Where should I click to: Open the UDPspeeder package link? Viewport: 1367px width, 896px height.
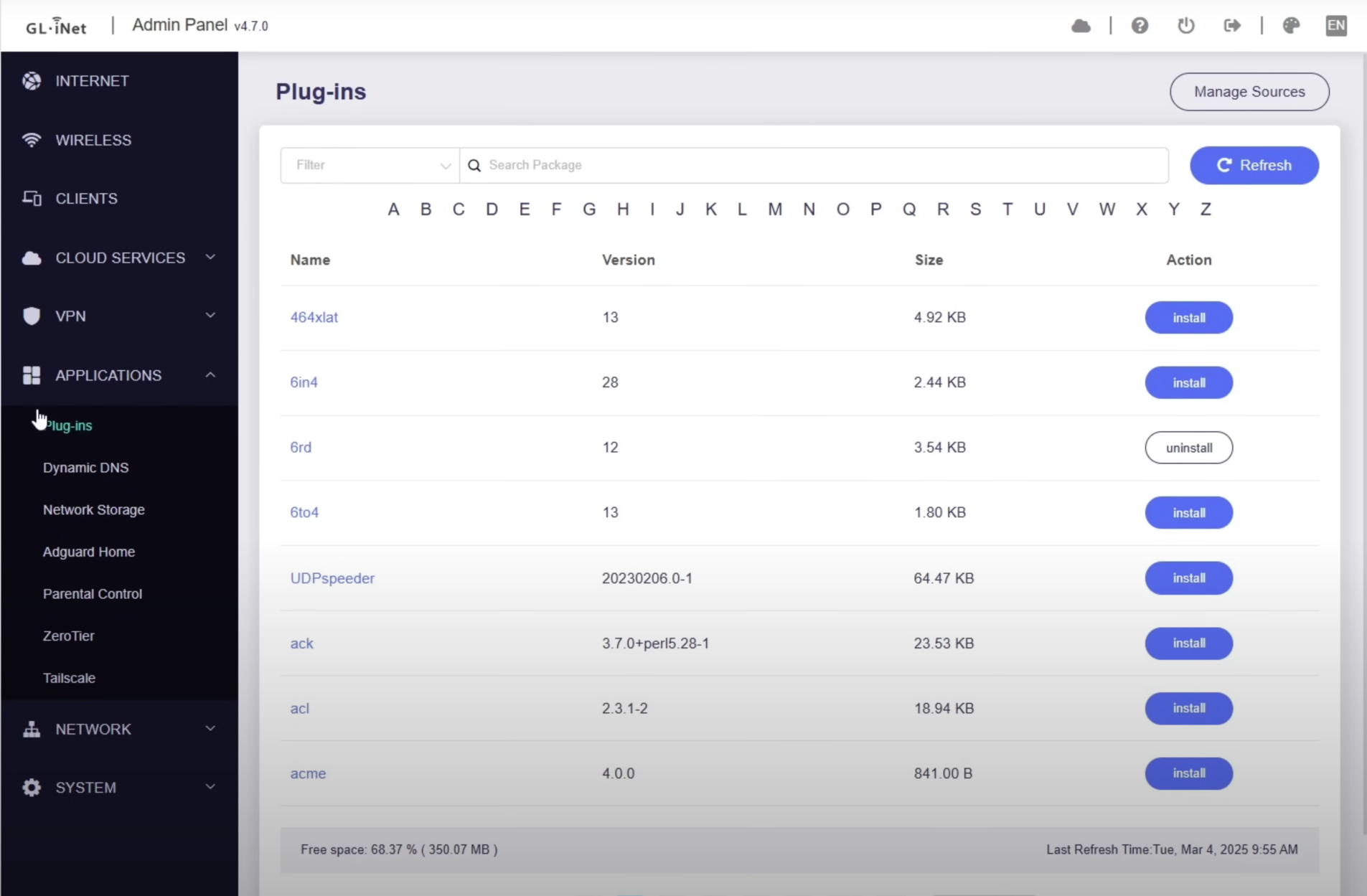(332, 578)
